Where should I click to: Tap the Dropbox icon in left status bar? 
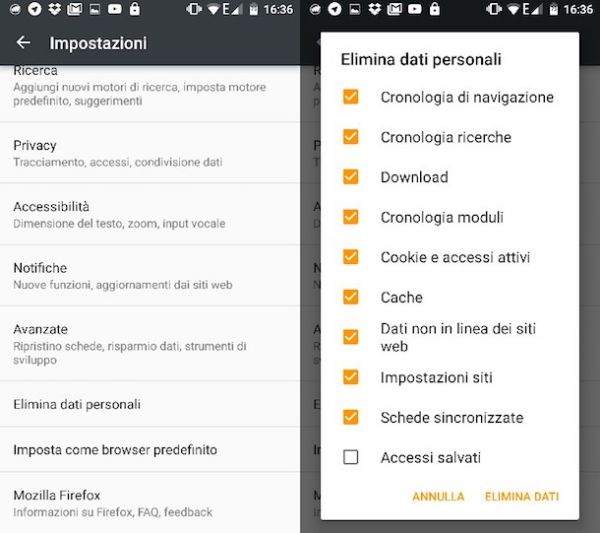coord(54,9)
